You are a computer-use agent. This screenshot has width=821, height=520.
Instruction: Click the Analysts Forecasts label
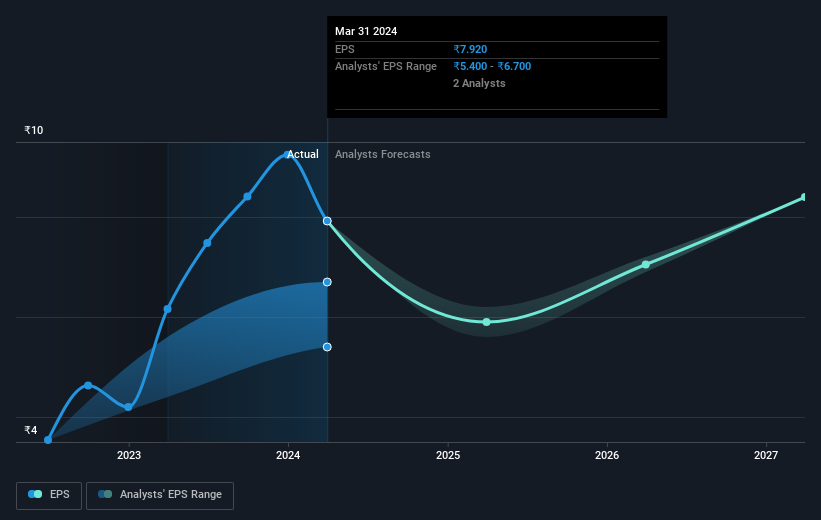[383, 154]
